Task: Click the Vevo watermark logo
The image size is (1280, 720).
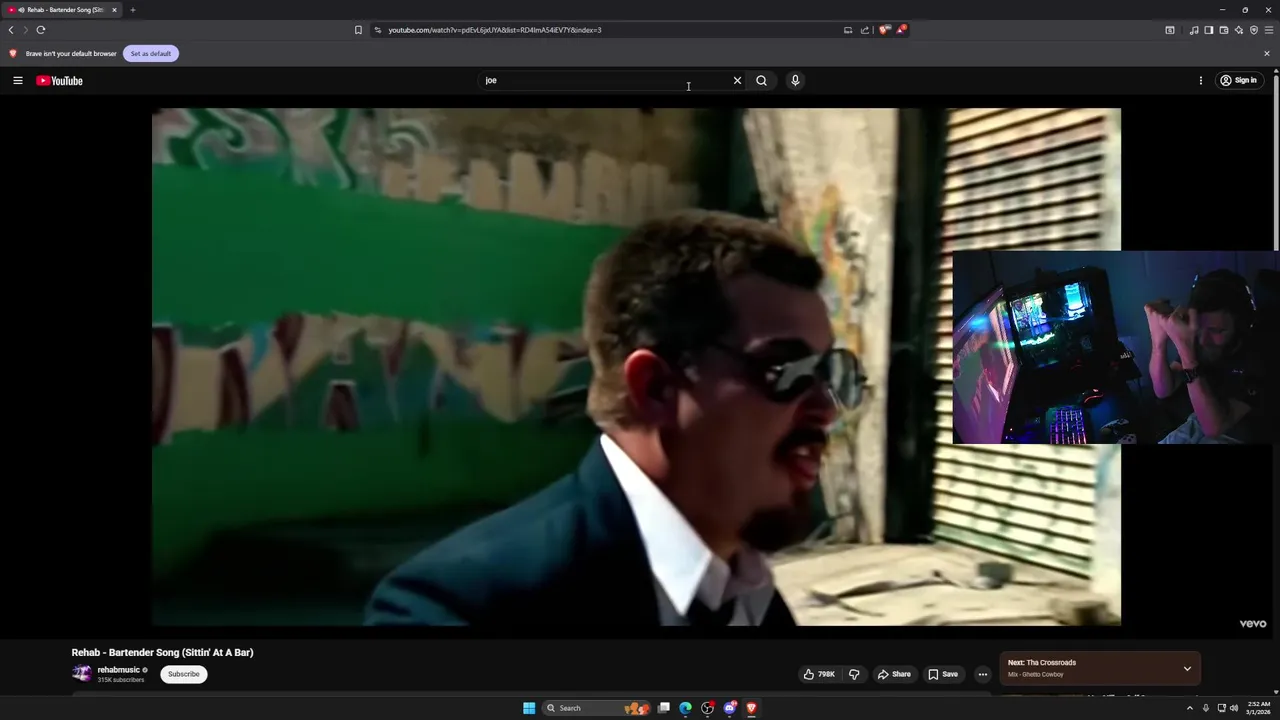Action: pos(1253,624)
